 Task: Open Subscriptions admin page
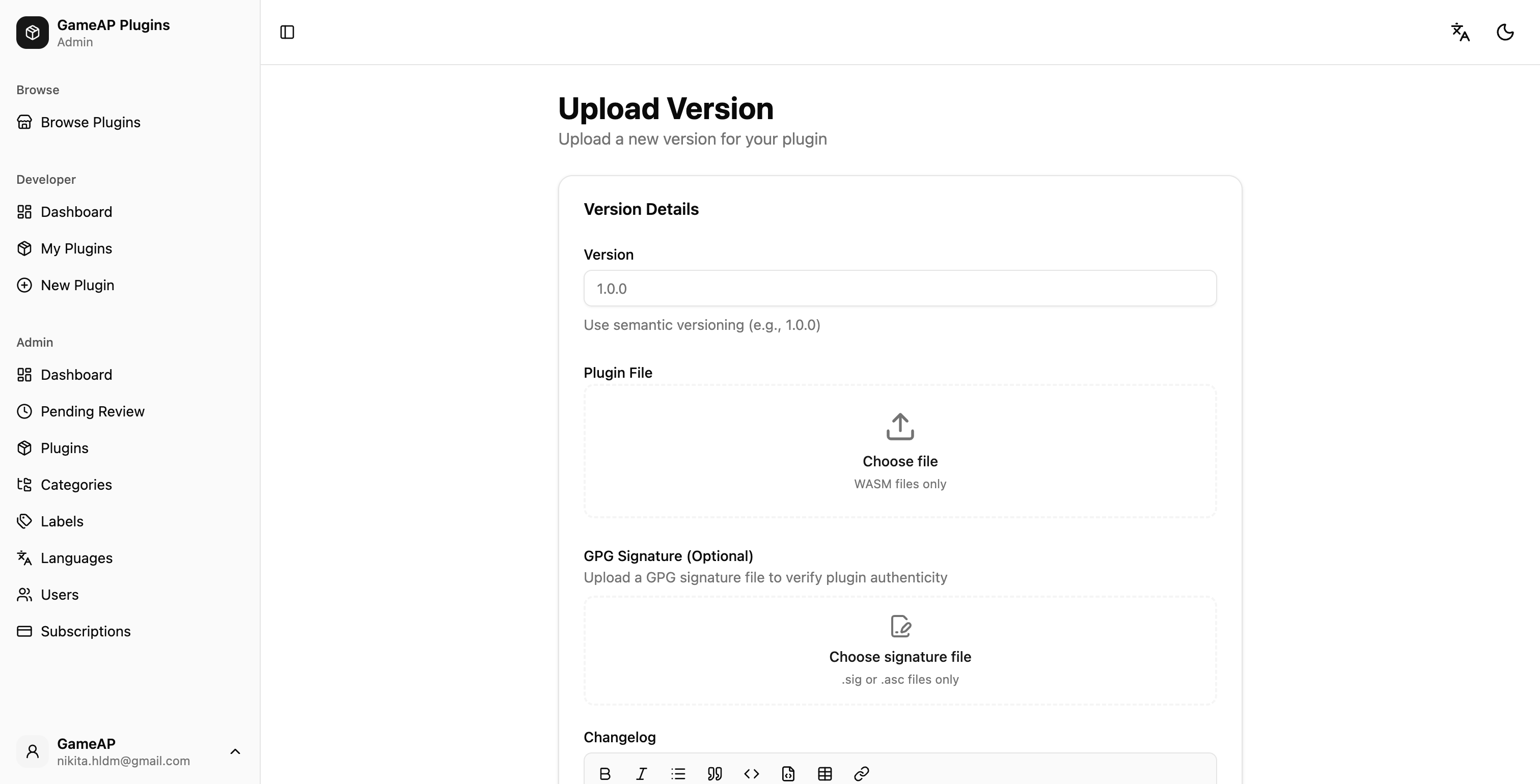[x=86, y=631]
